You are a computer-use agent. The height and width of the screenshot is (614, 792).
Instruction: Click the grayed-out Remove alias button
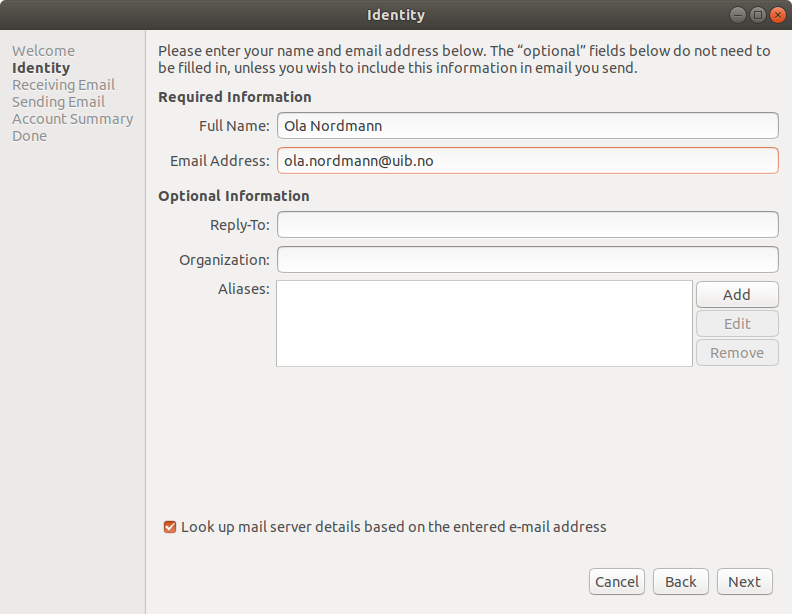tap(737, 353)
